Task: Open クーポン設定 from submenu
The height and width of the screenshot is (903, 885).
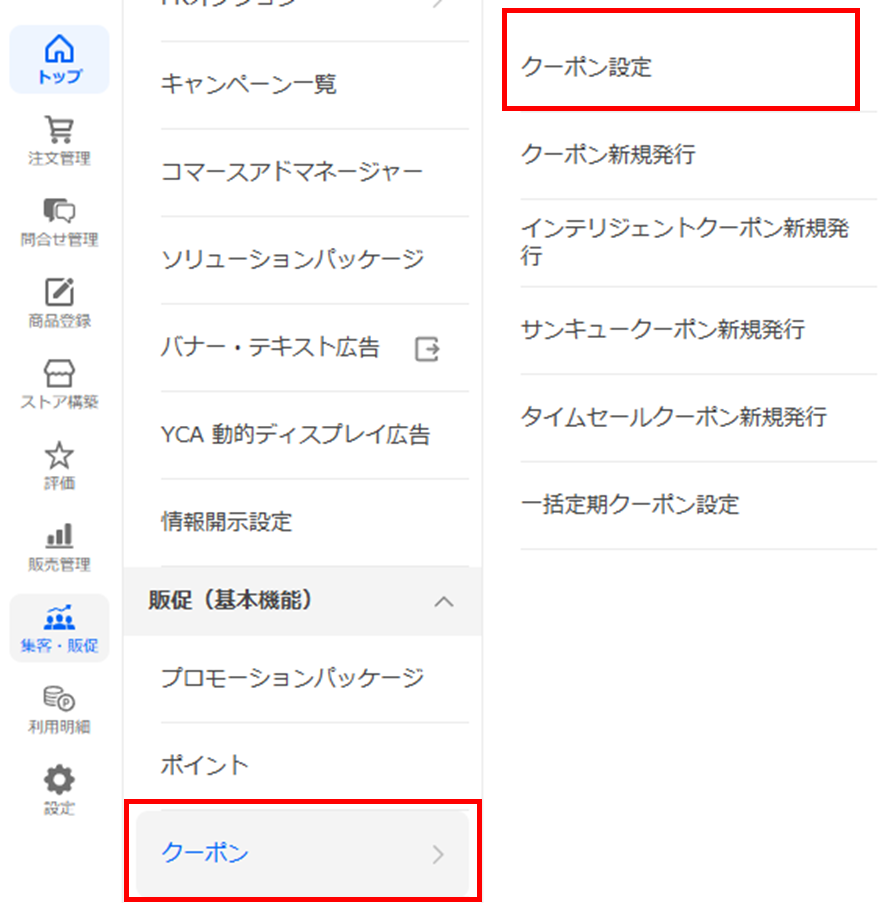Action: pos(586,68)
